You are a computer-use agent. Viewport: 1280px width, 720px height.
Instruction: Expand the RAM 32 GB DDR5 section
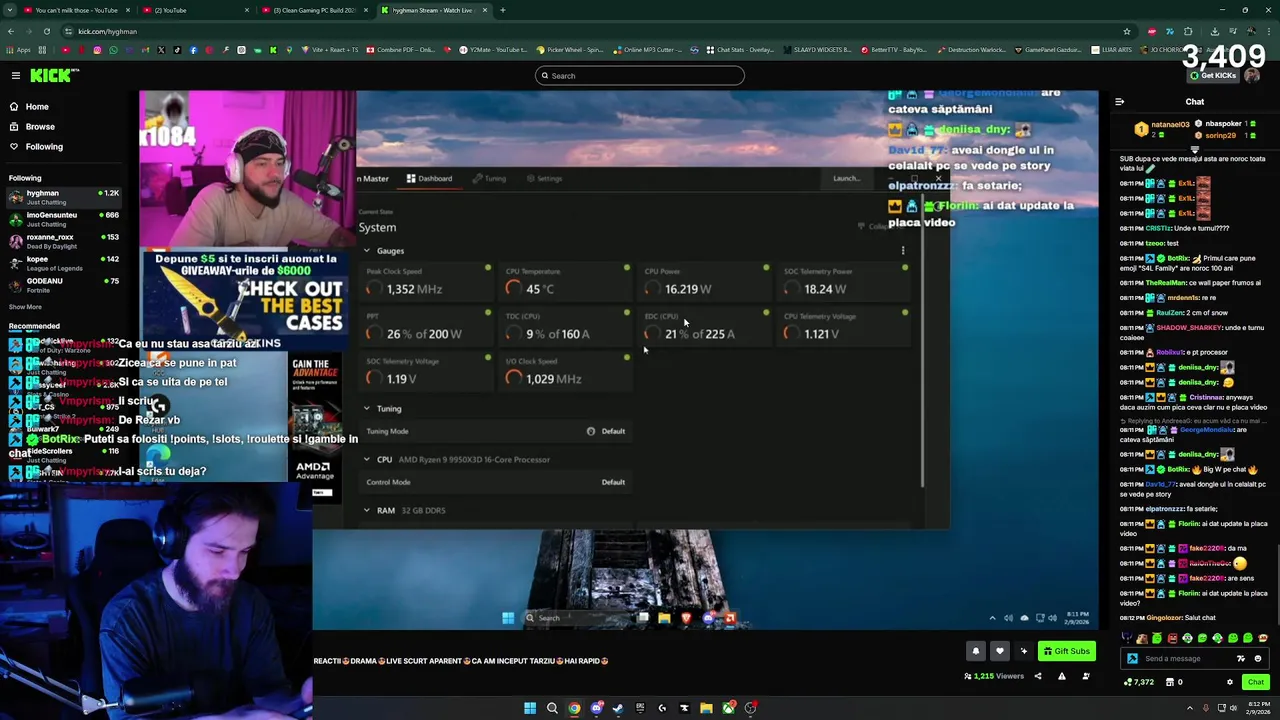click(x=367, y=511)
